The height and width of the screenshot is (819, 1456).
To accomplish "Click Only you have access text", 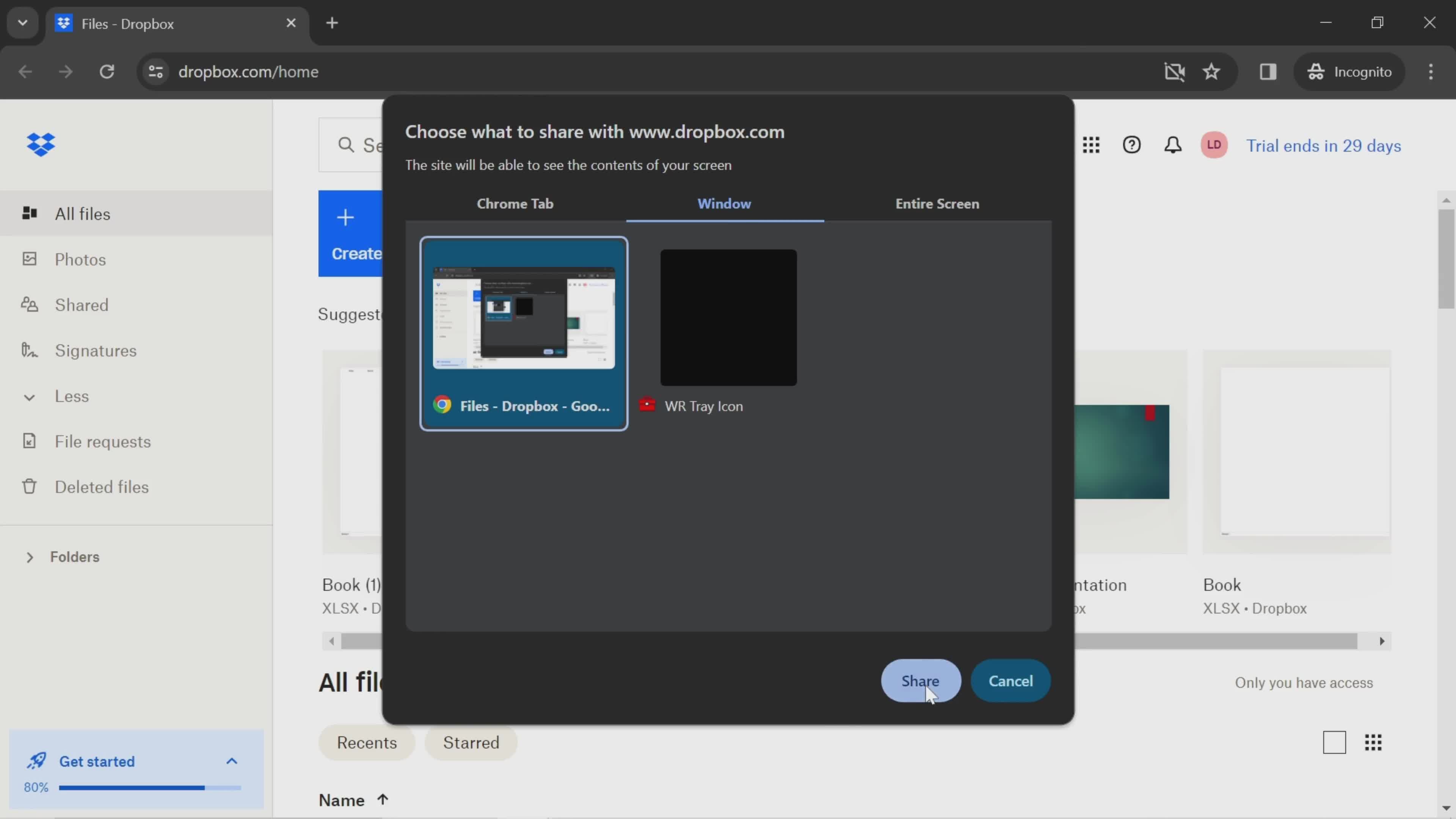I will pyautogui.click(x=1304, y=683).
